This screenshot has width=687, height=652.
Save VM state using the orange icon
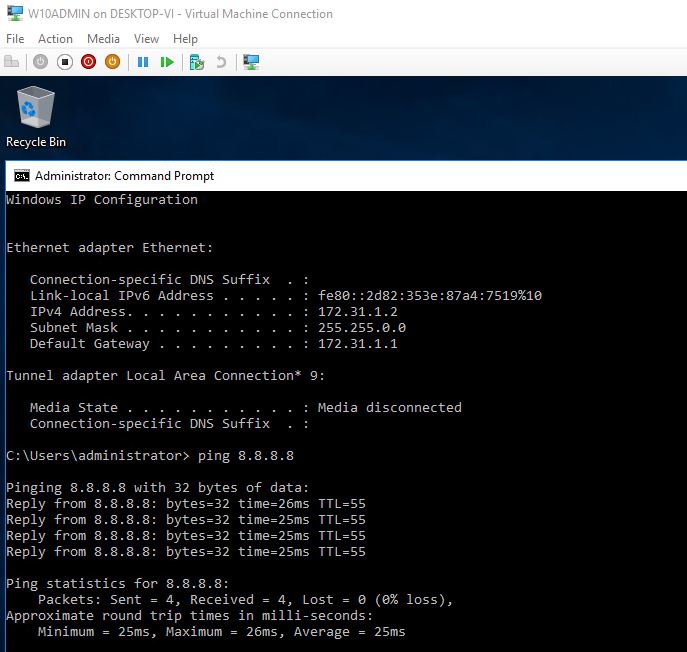[x=113, y=62]
